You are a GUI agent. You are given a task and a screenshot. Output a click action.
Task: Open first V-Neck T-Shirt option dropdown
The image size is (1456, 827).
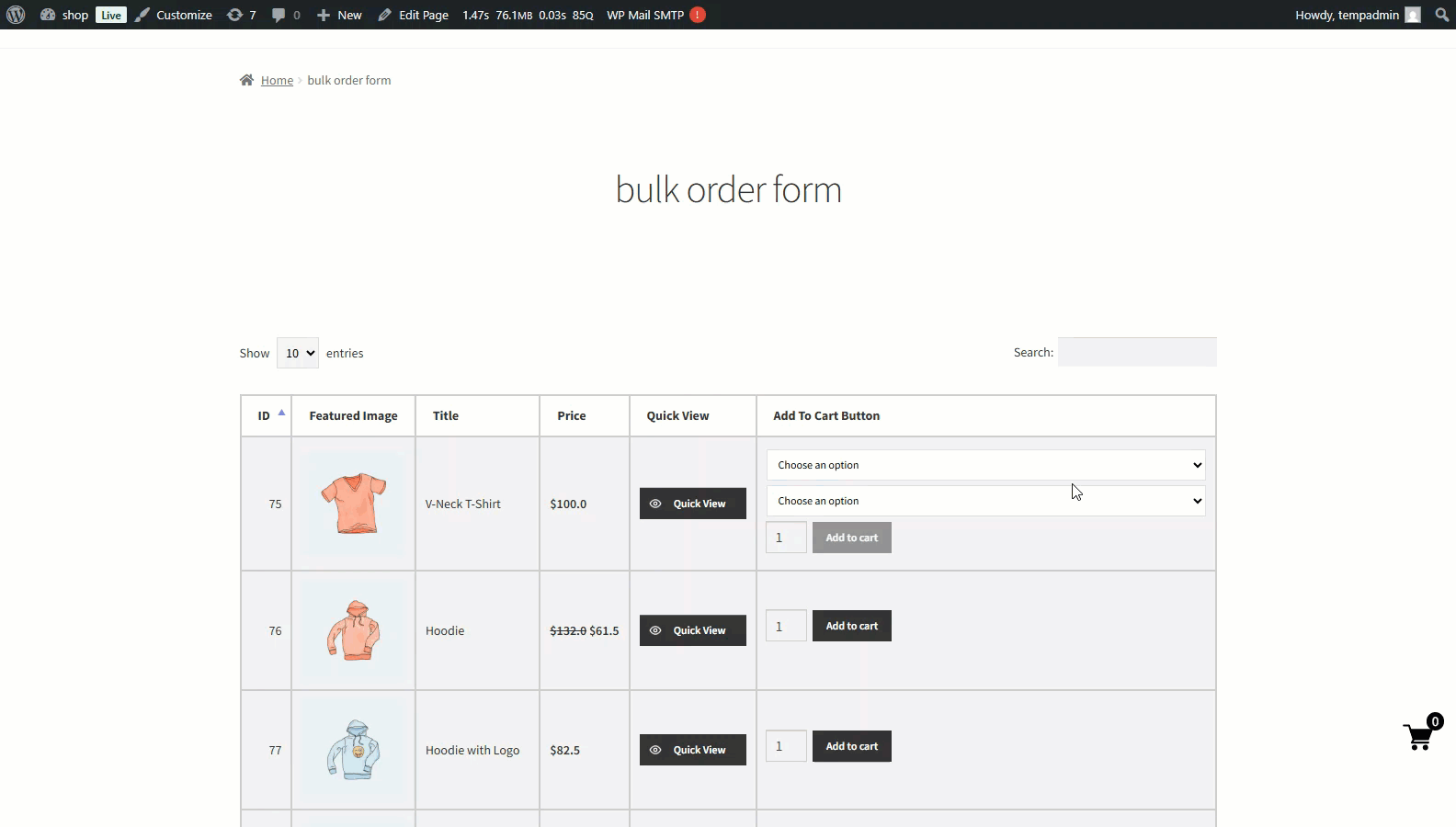point(985,465)
